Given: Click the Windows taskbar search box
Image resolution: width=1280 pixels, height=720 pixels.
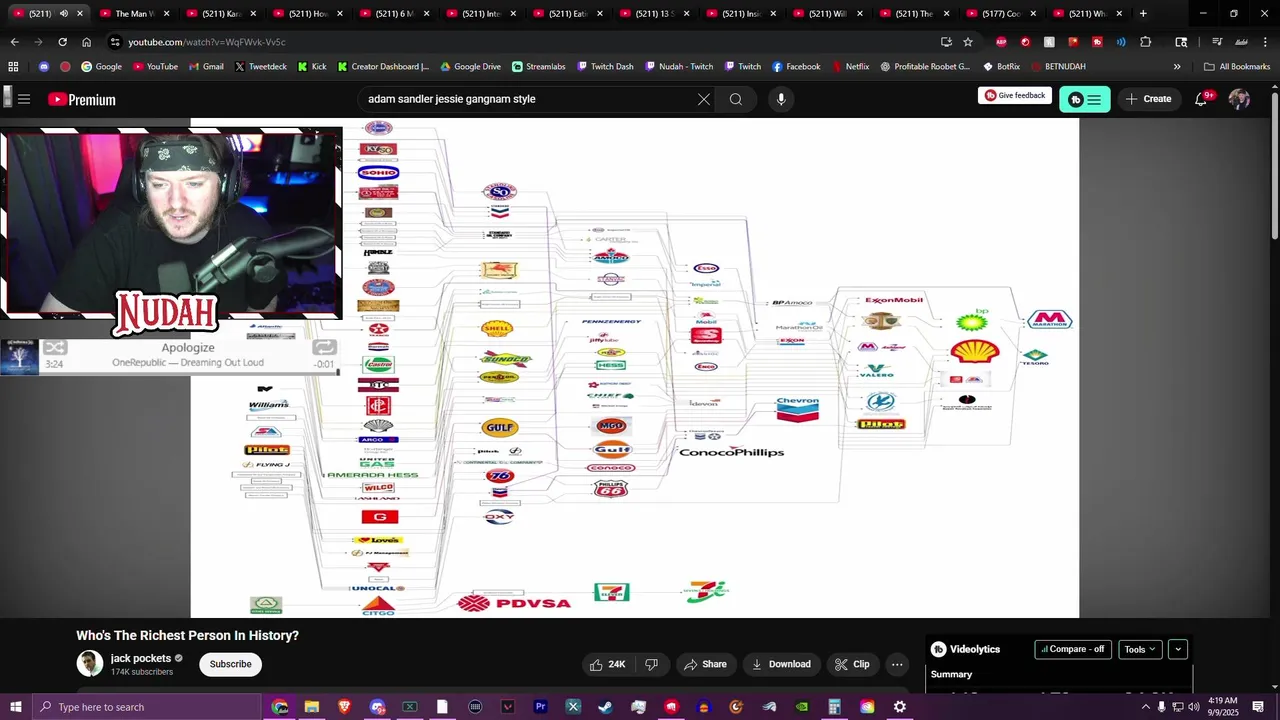Looking at the screenshot, I should (145, 707).
